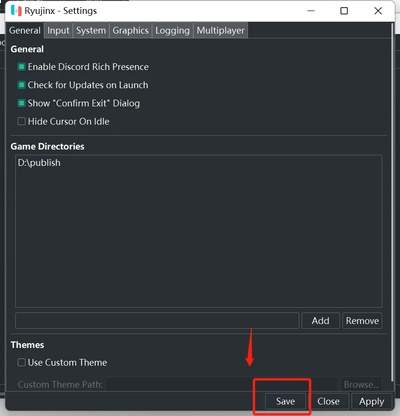
Task: Uncheck Check for Updates on Launch
Action: click(x=21, y=85)
